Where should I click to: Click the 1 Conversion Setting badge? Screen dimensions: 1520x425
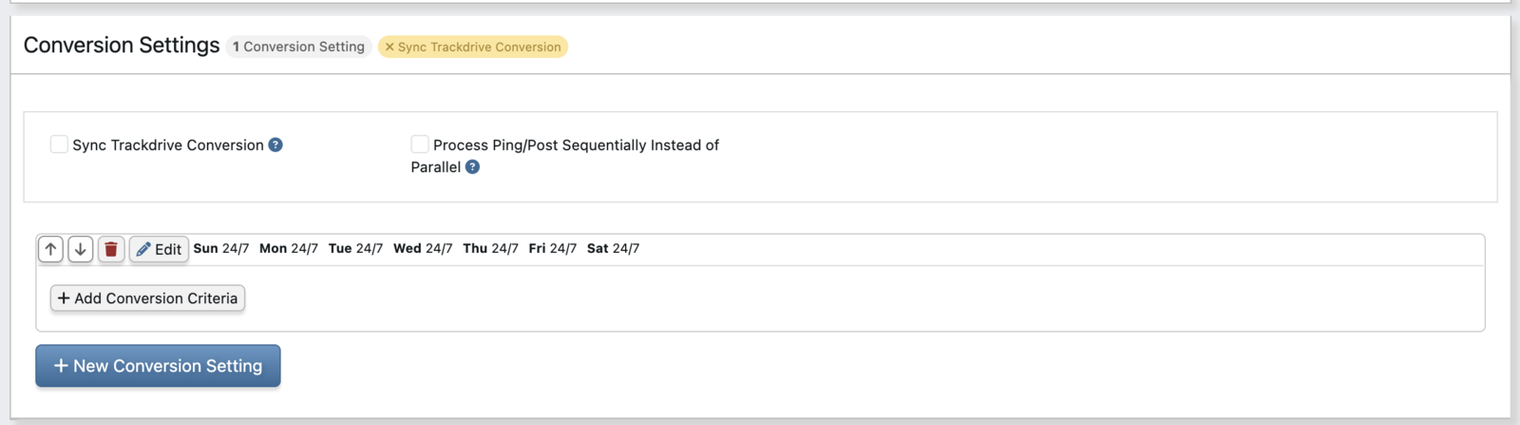coord(299,47)
